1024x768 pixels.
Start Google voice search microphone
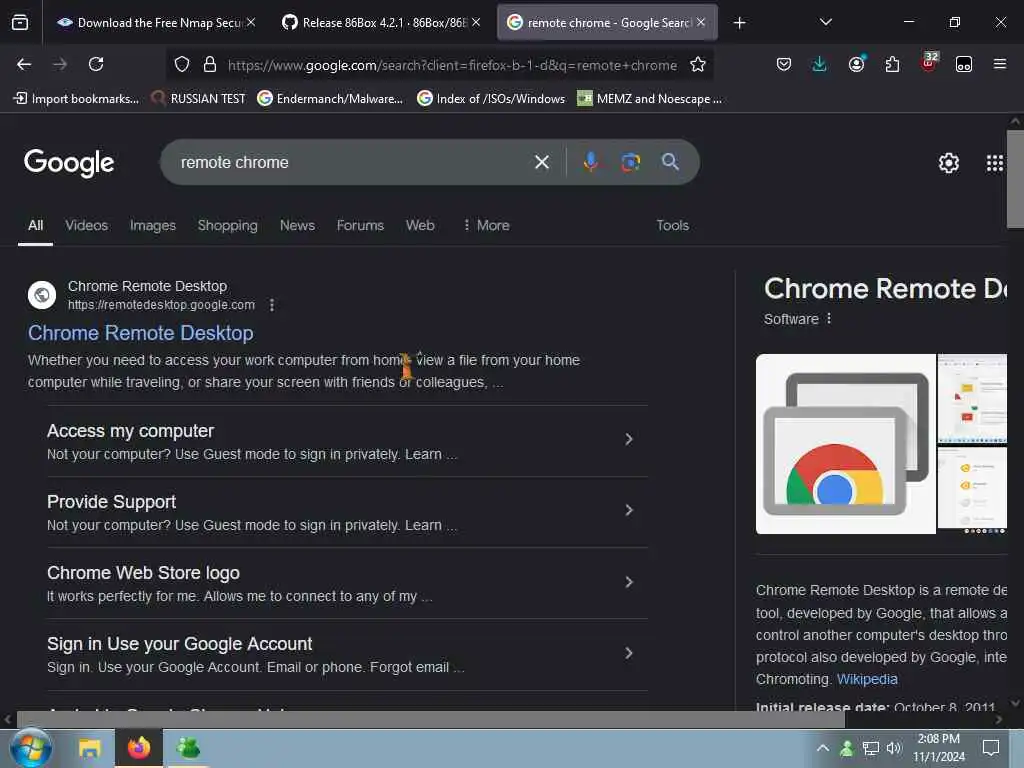click(590, 162)
